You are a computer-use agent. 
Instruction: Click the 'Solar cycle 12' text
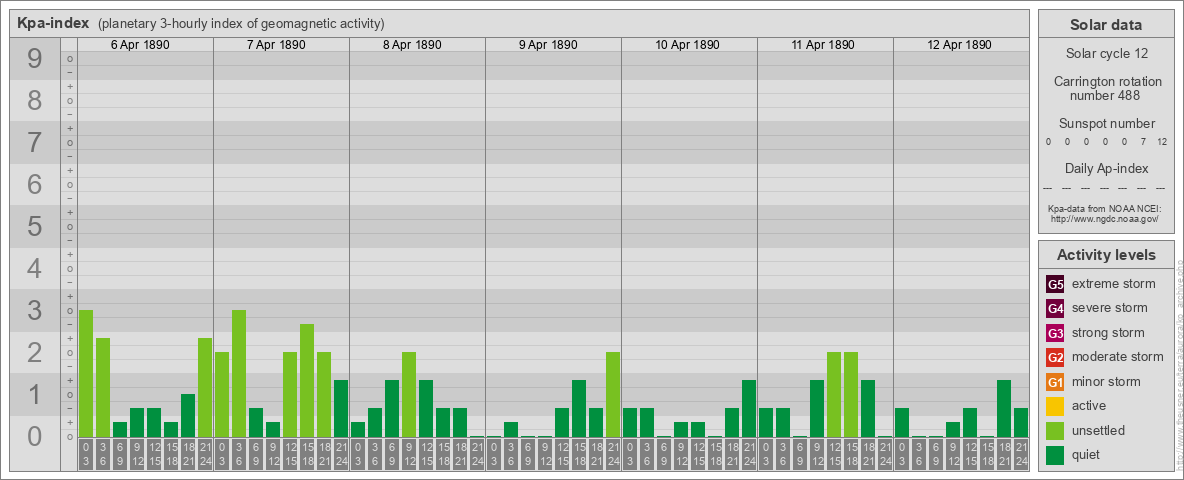(x=1106, y=54)
